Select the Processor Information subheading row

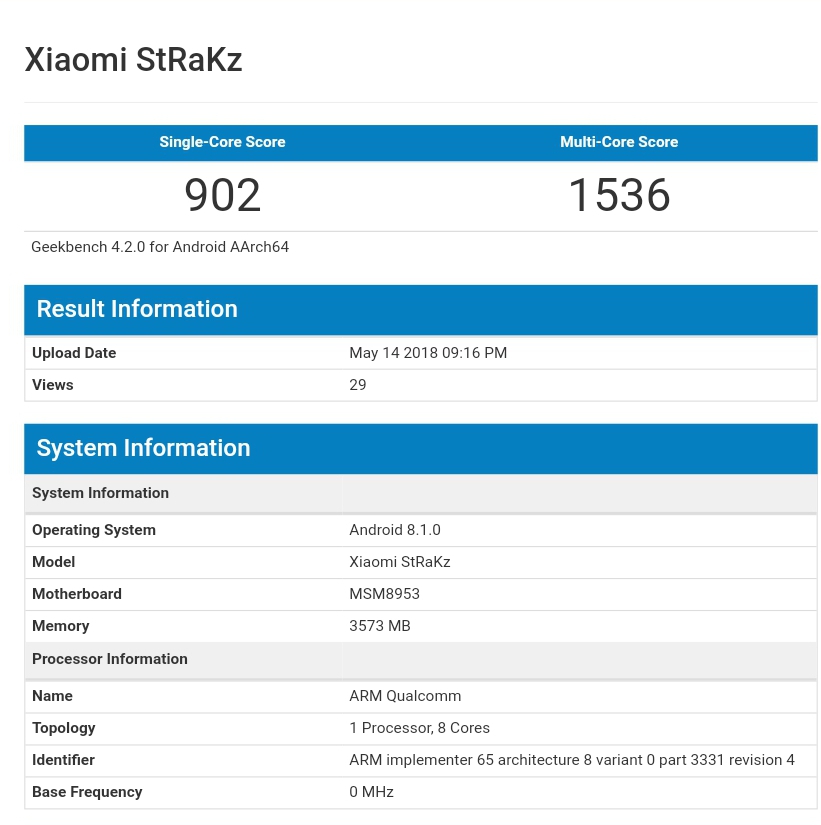click(x=421, y=659)
